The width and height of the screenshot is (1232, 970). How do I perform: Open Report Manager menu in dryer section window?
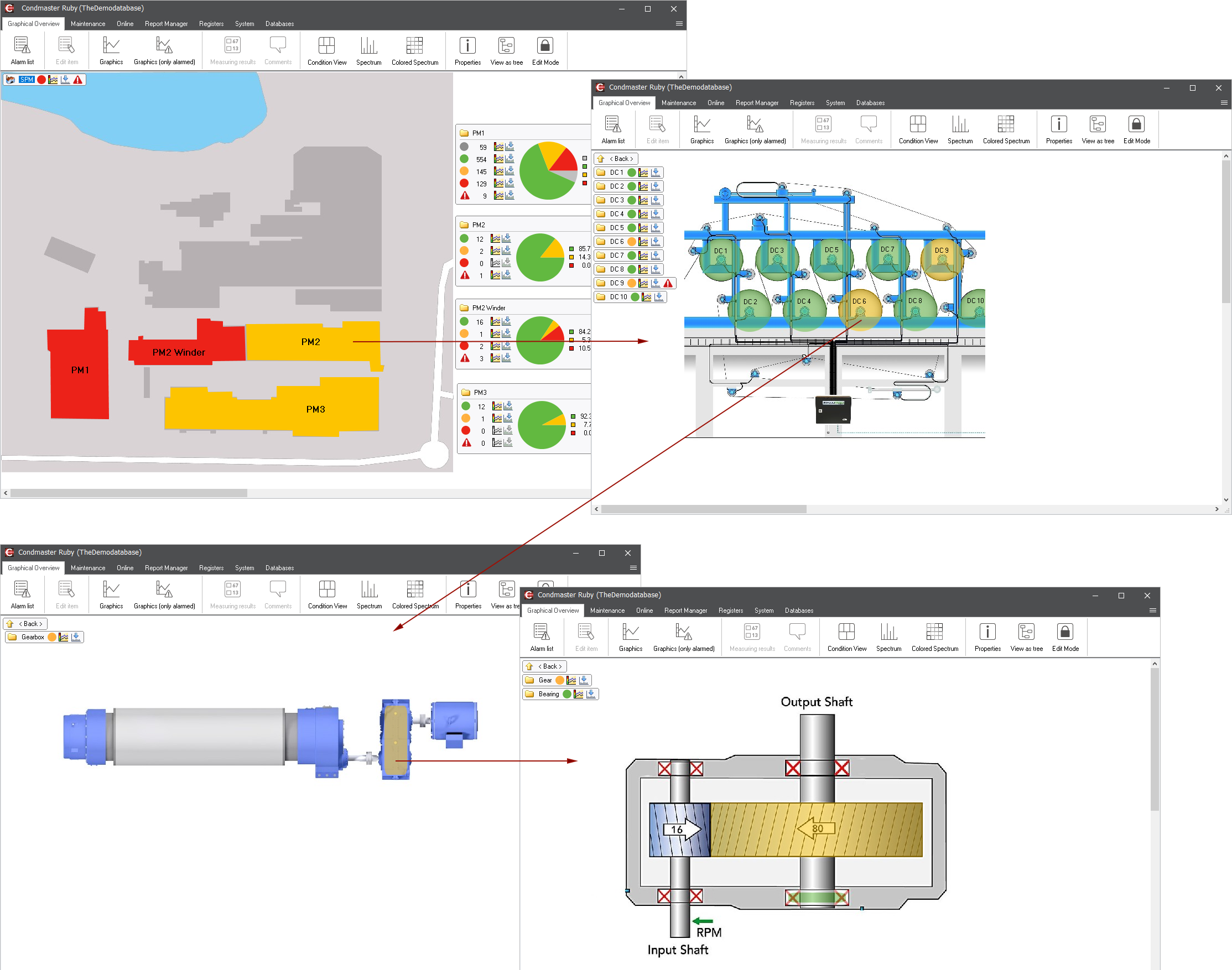pyautogui.click(x=757, y=103)
